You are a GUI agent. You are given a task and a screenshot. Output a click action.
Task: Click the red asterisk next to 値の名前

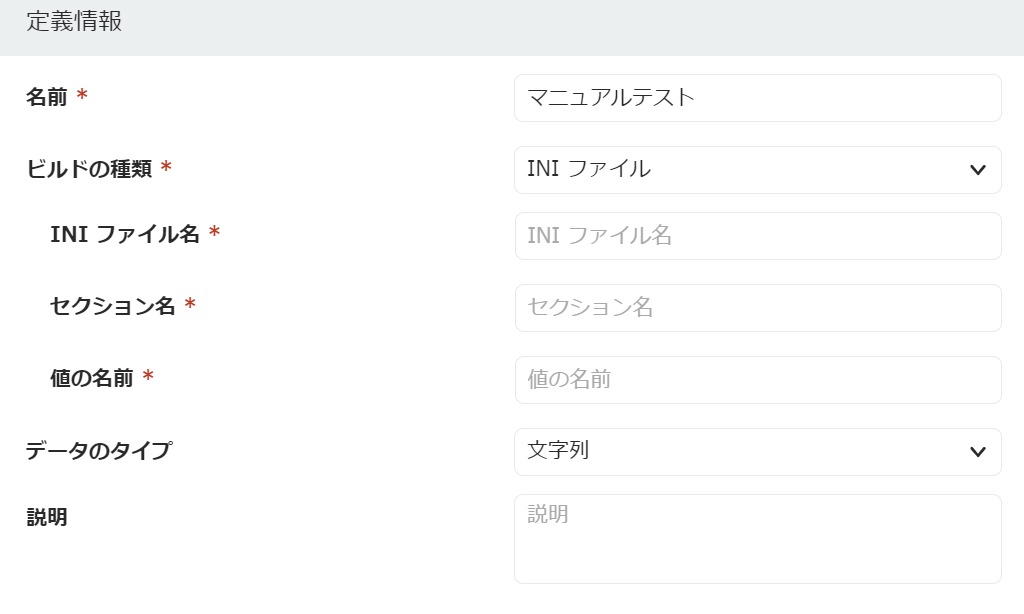(x=148, y=377)
